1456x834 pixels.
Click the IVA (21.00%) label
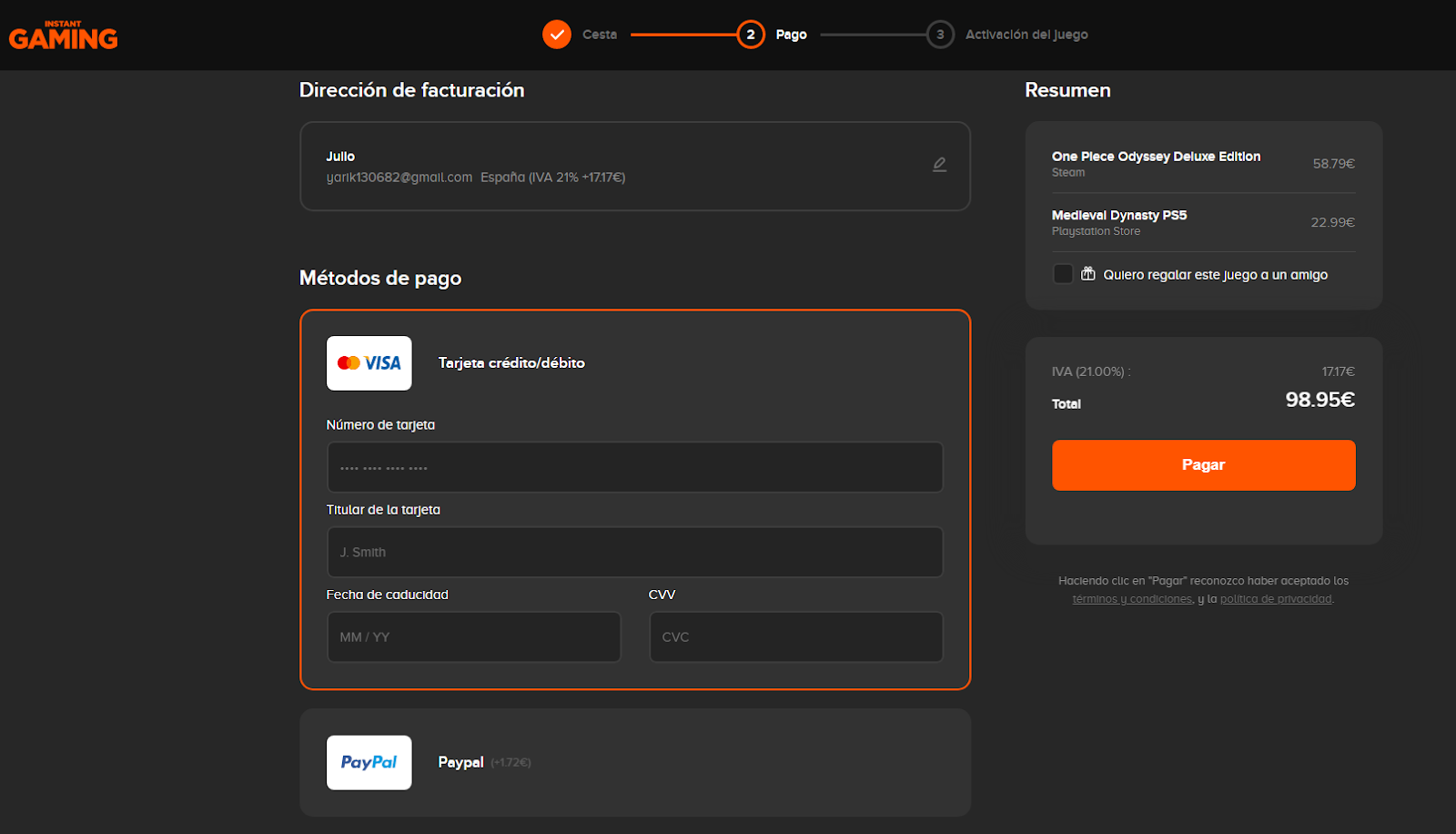(x=1091, y=371)
